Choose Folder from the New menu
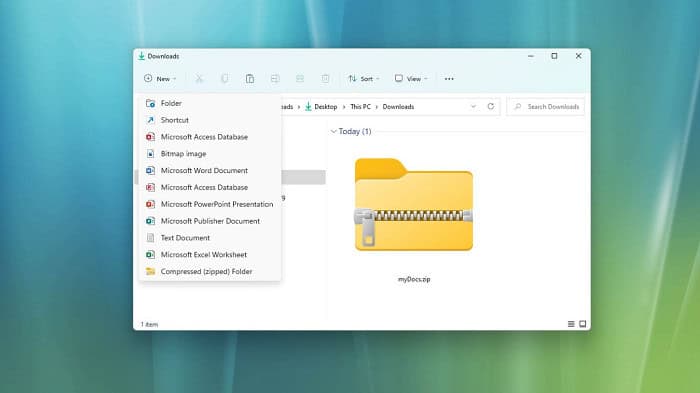The image size is (700, 393). click(210, 103)
